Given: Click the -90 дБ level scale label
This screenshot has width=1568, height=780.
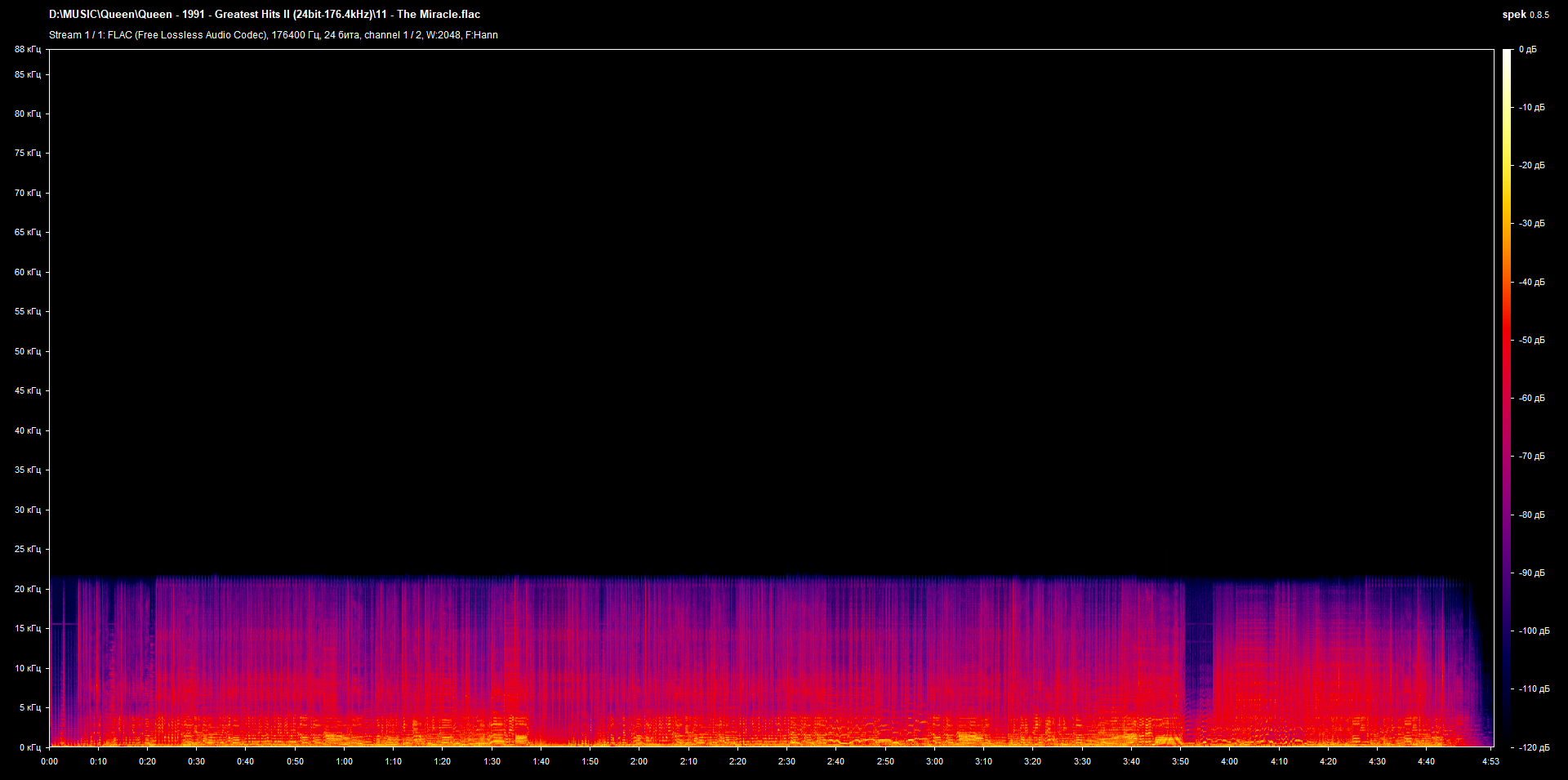Looking at the screenshot, I should coord(1532,573).
